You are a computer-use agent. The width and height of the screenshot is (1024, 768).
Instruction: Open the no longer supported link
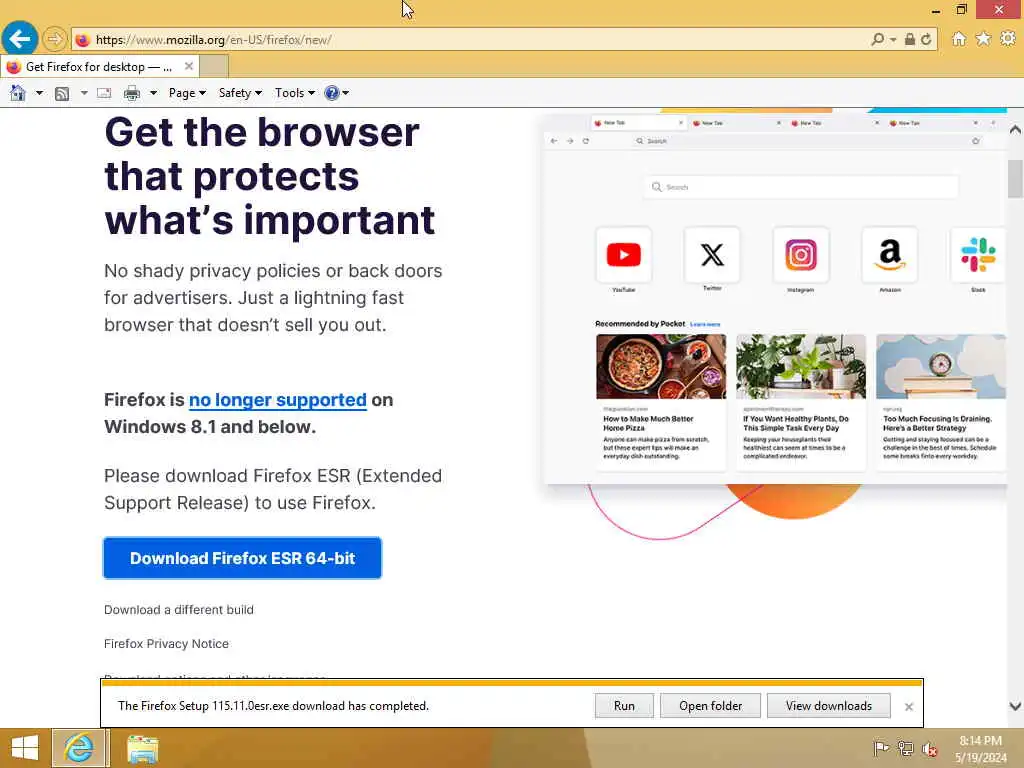[278, 400]
